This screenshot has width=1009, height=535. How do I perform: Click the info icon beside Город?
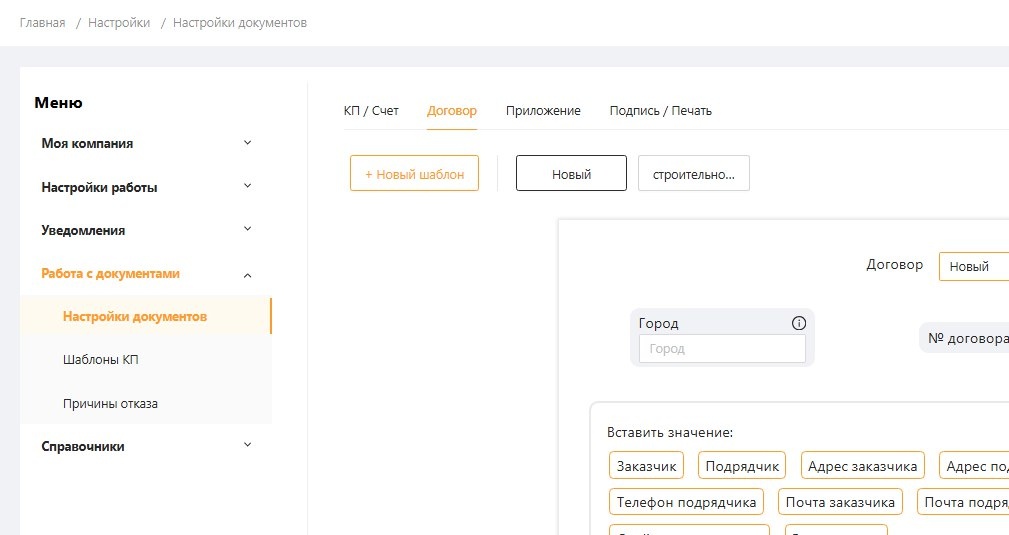799,323
